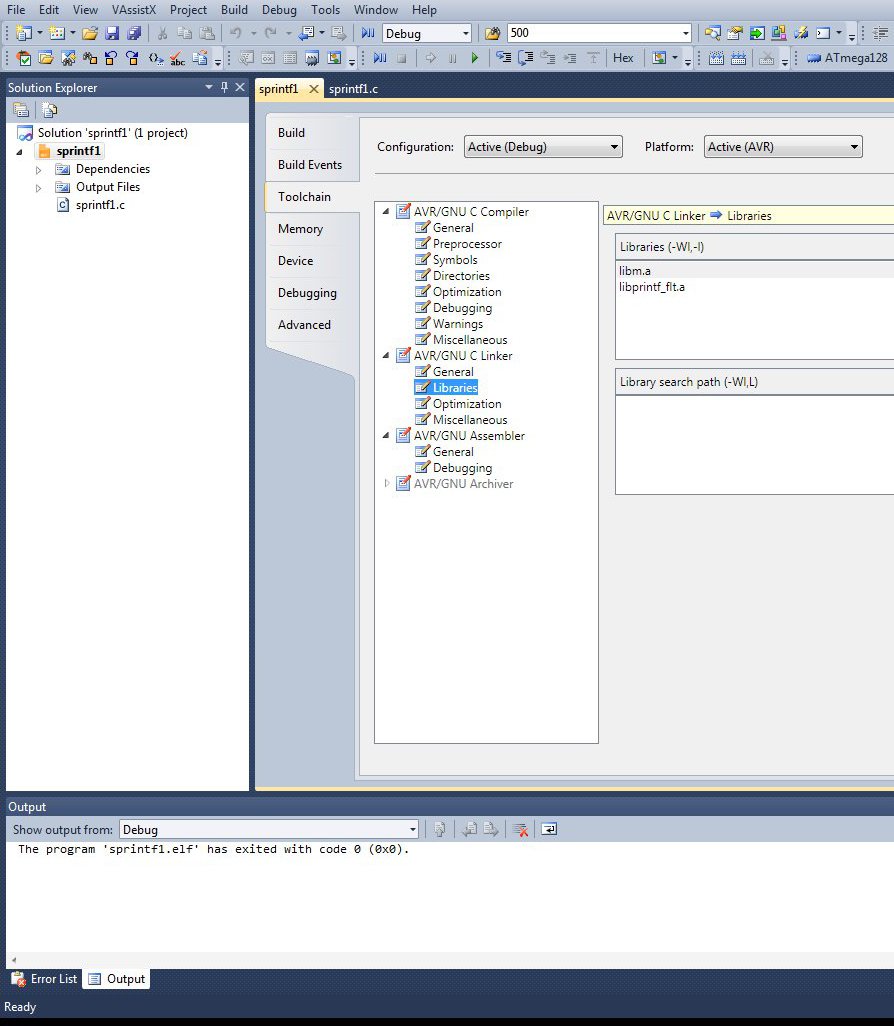Click the Open File folder icon
Viewport: 894px width, 1026px height.
tap(90, 33)
